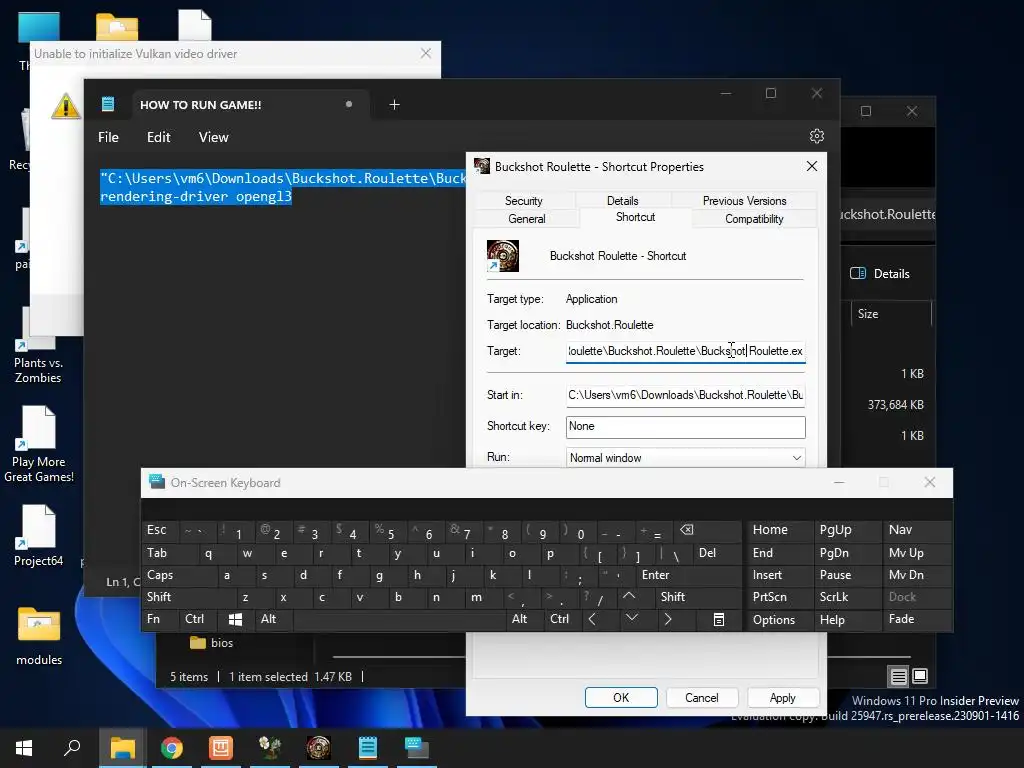Click the Notepad document icon in tab

[108, 104]
